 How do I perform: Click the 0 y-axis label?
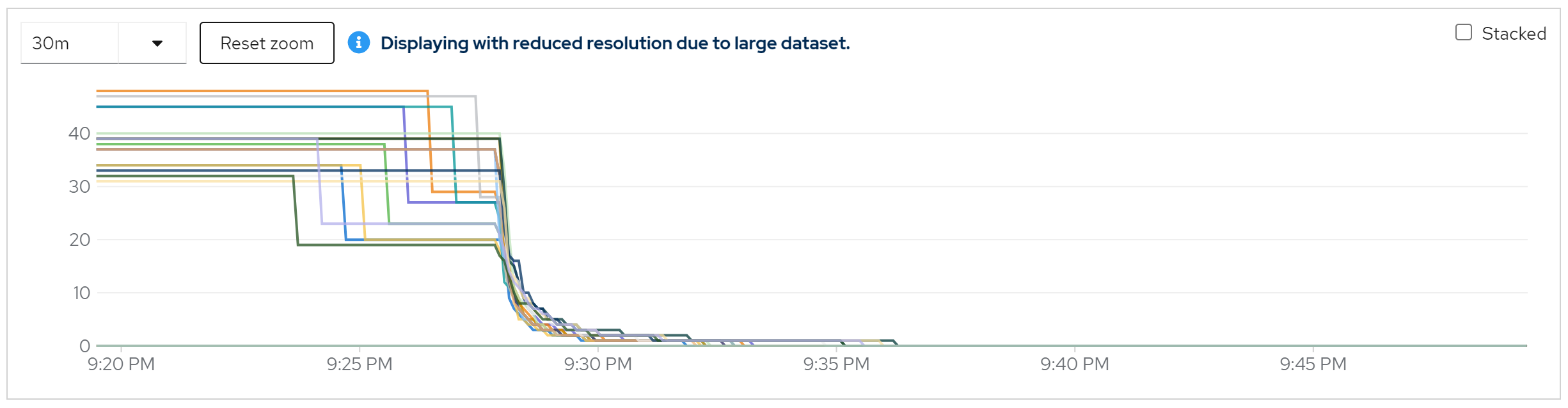point(84,347)
